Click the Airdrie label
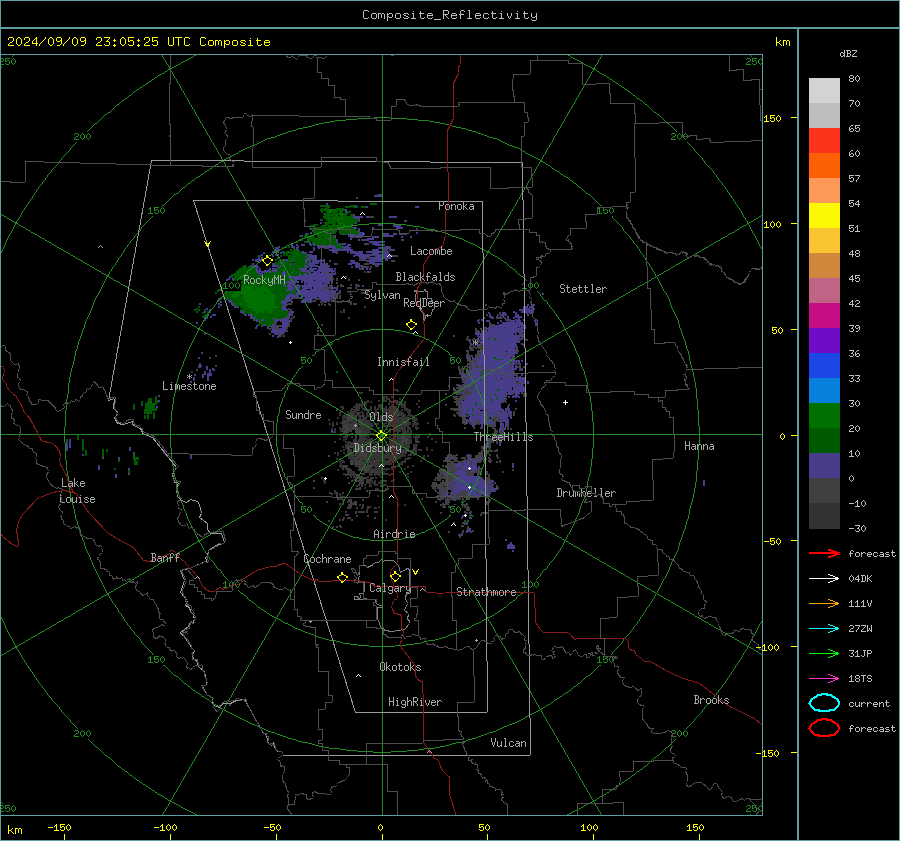The image size is (900, 841). coord(394,534)
